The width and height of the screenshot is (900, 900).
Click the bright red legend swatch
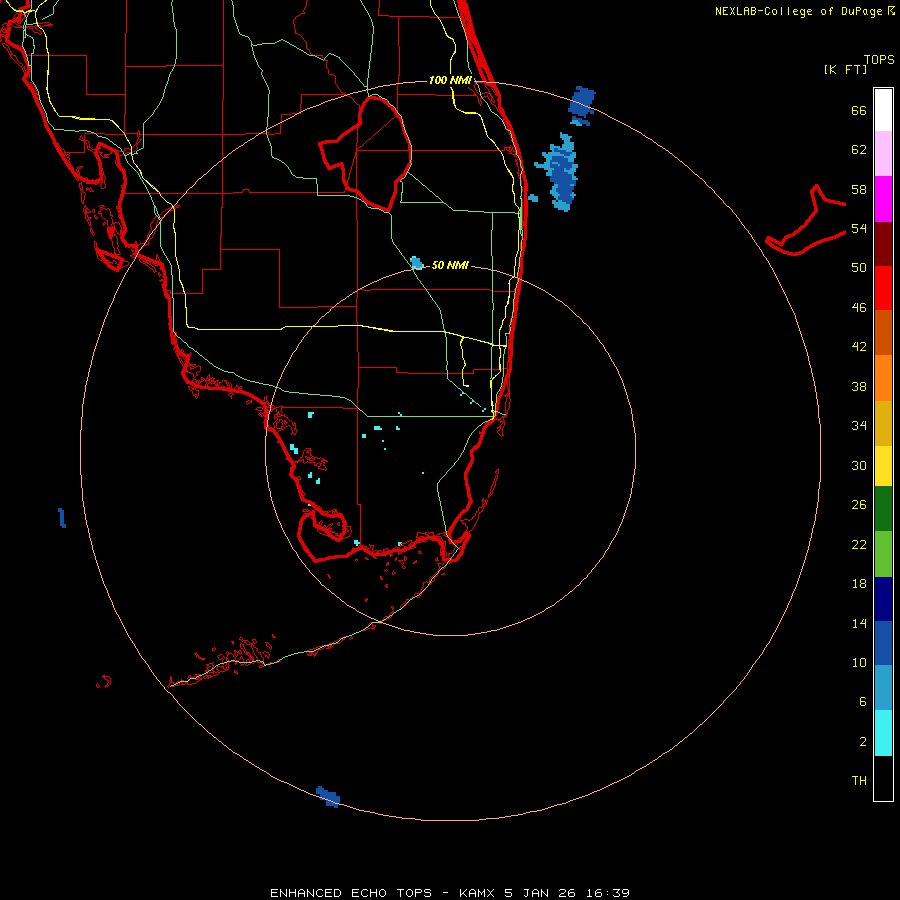coord(883,288)
